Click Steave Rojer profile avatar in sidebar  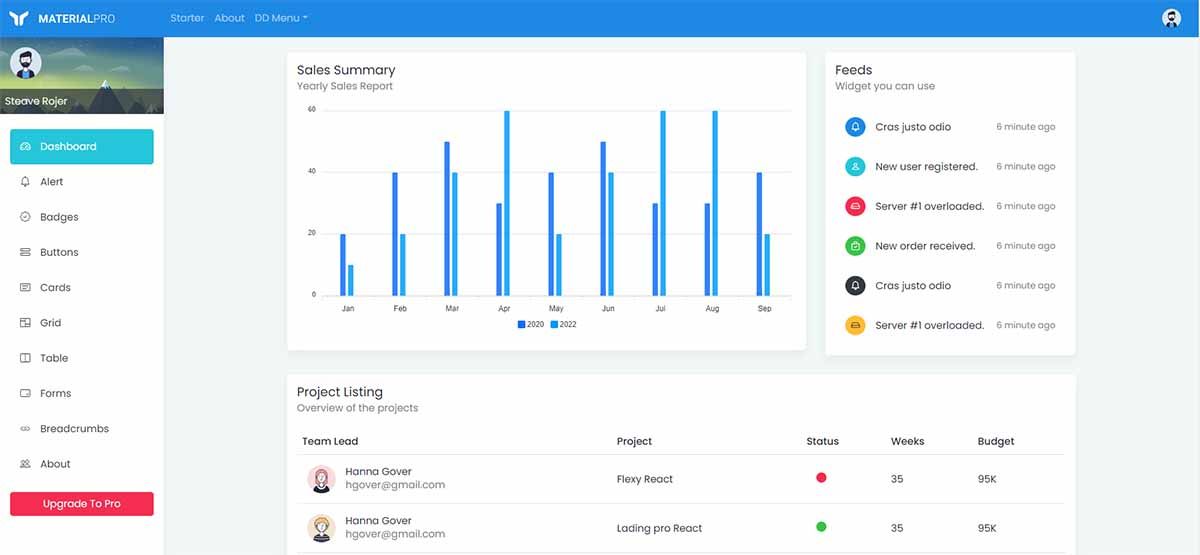coord(25,63)
